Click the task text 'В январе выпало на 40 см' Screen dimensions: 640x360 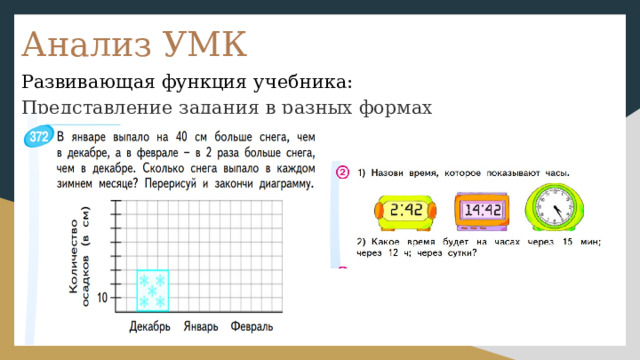(134, 137)
